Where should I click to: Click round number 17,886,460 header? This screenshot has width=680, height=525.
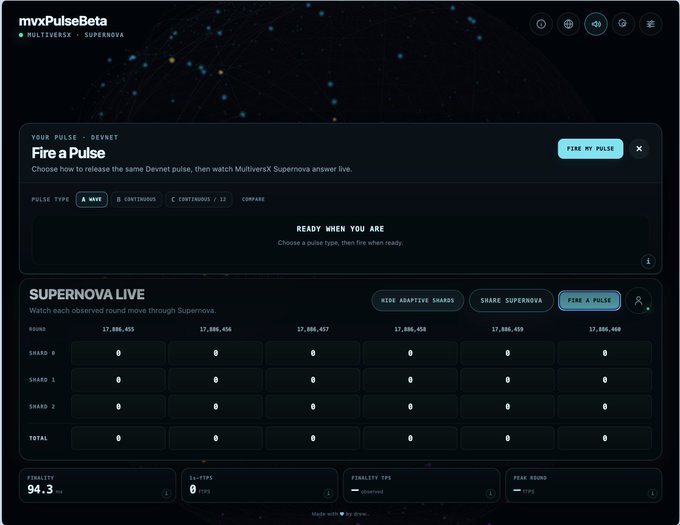click(605, 329)
